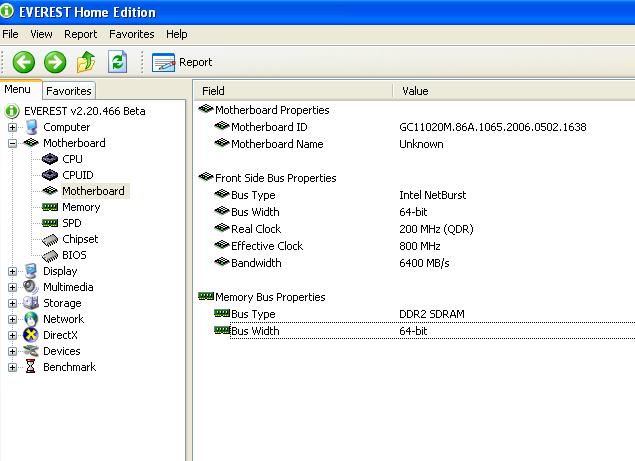Select the Storage drives icon
This screenshot has width=635, height=461.
click(31, 303)
